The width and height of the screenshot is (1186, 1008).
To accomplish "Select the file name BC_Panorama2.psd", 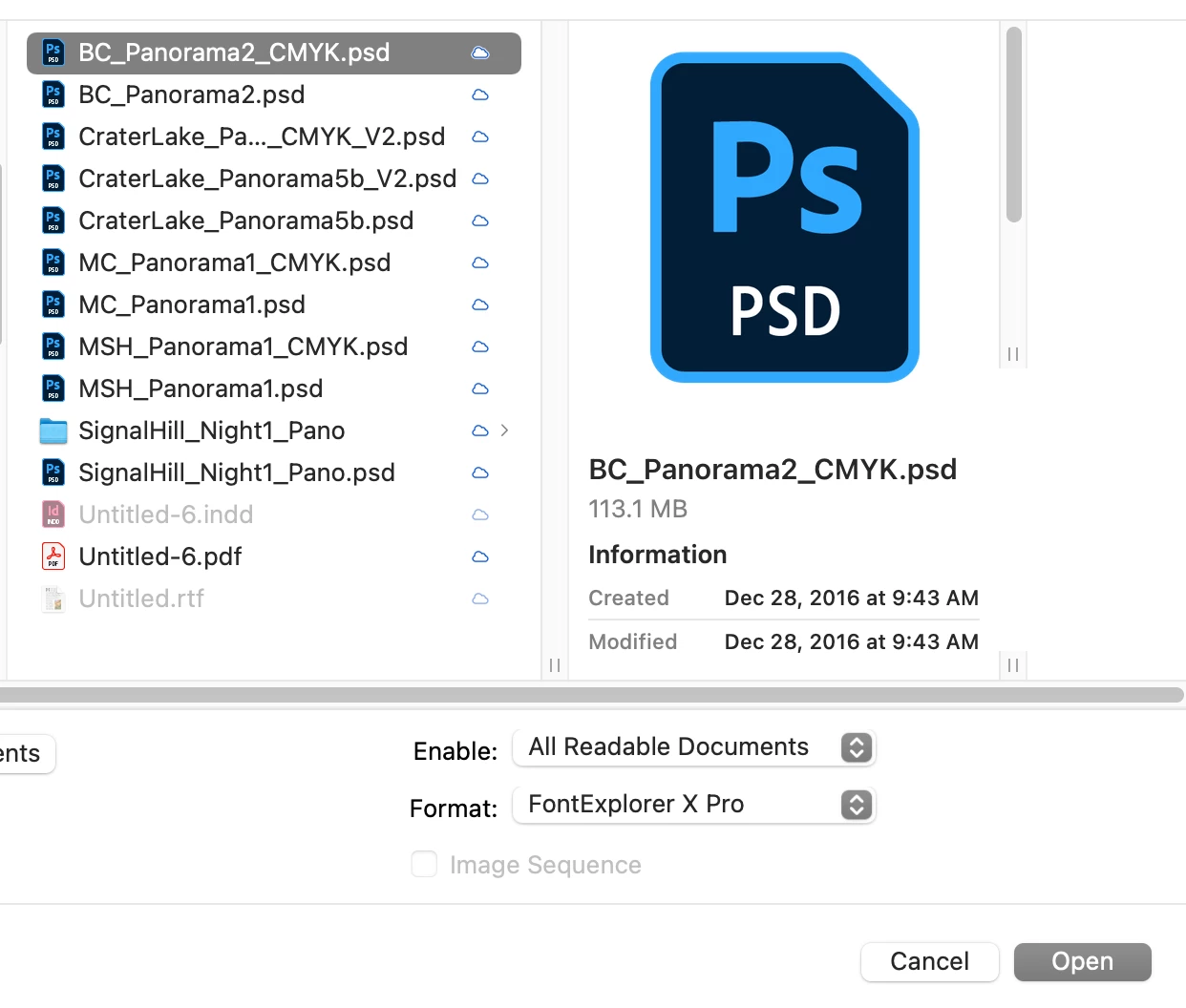I will [x=192, y=94].
